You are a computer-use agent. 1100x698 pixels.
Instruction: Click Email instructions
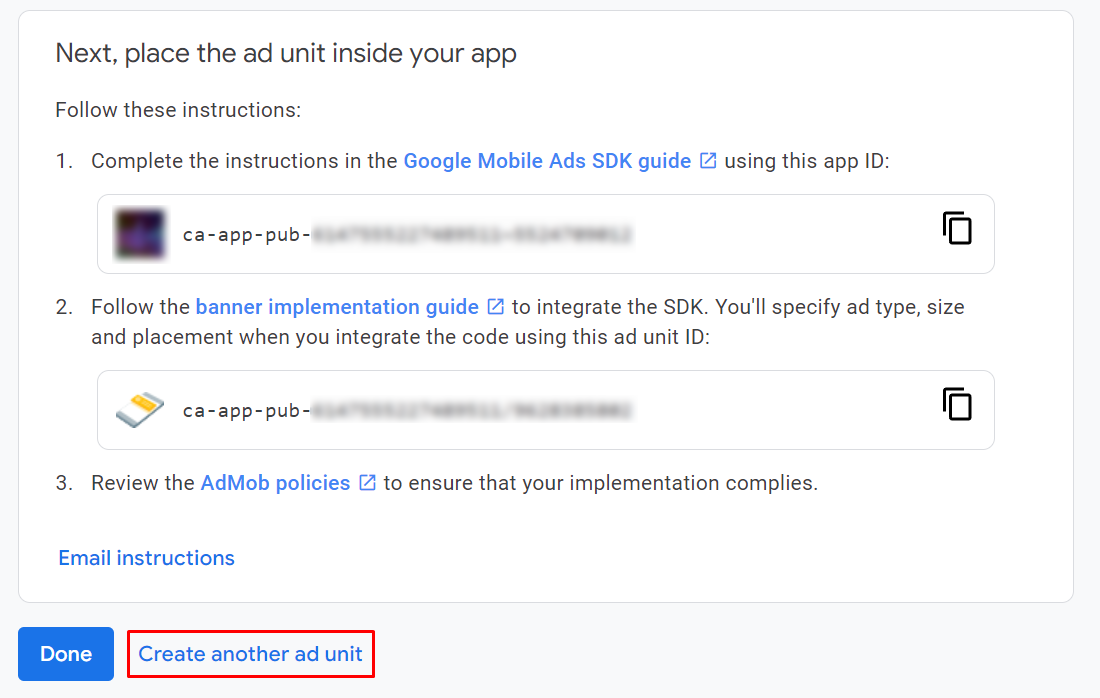pyautogui.click(x=146, y=558)
